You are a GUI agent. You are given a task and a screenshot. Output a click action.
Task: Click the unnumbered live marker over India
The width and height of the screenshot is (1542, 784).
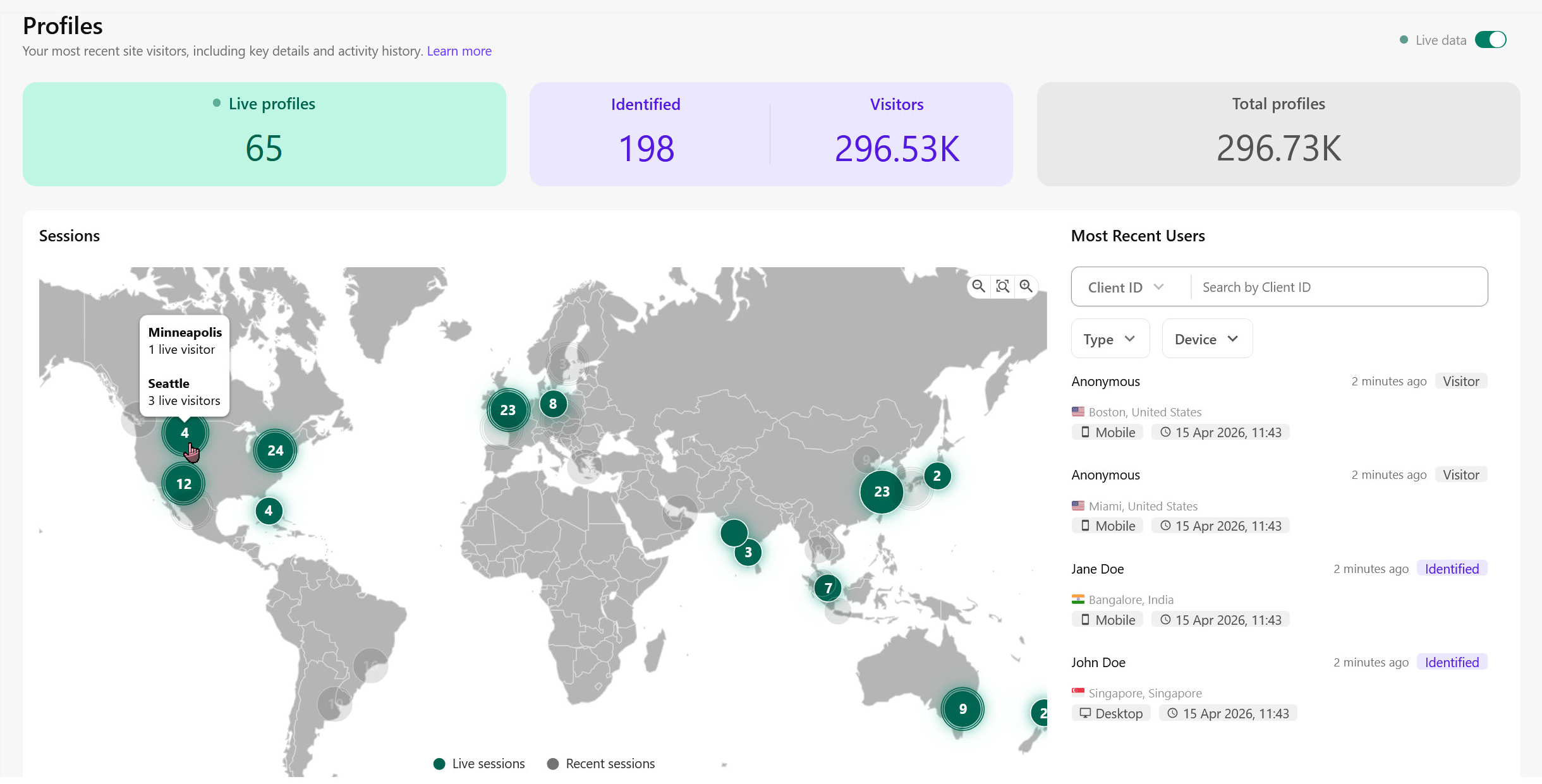[x=734, y=533]
